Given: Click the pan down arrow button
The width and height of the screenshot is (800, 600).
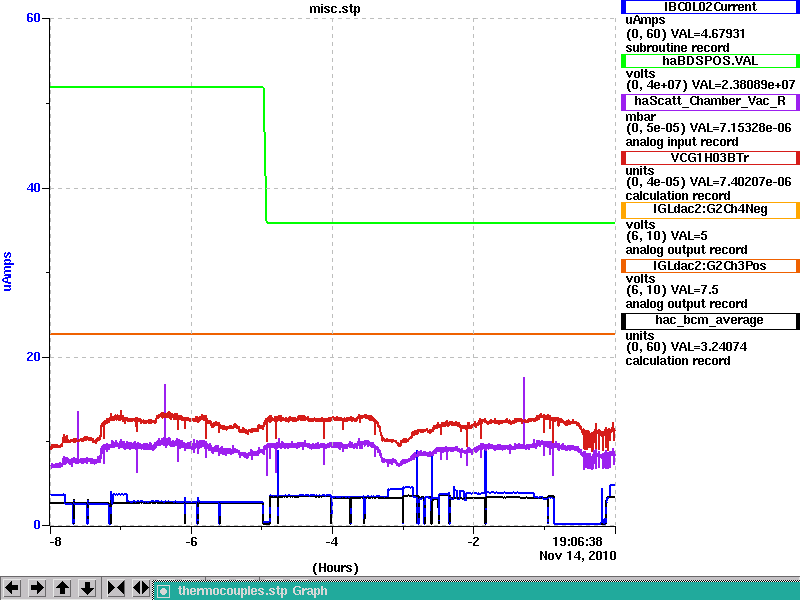Looking at the screenshot, I should tap(88, 588).
